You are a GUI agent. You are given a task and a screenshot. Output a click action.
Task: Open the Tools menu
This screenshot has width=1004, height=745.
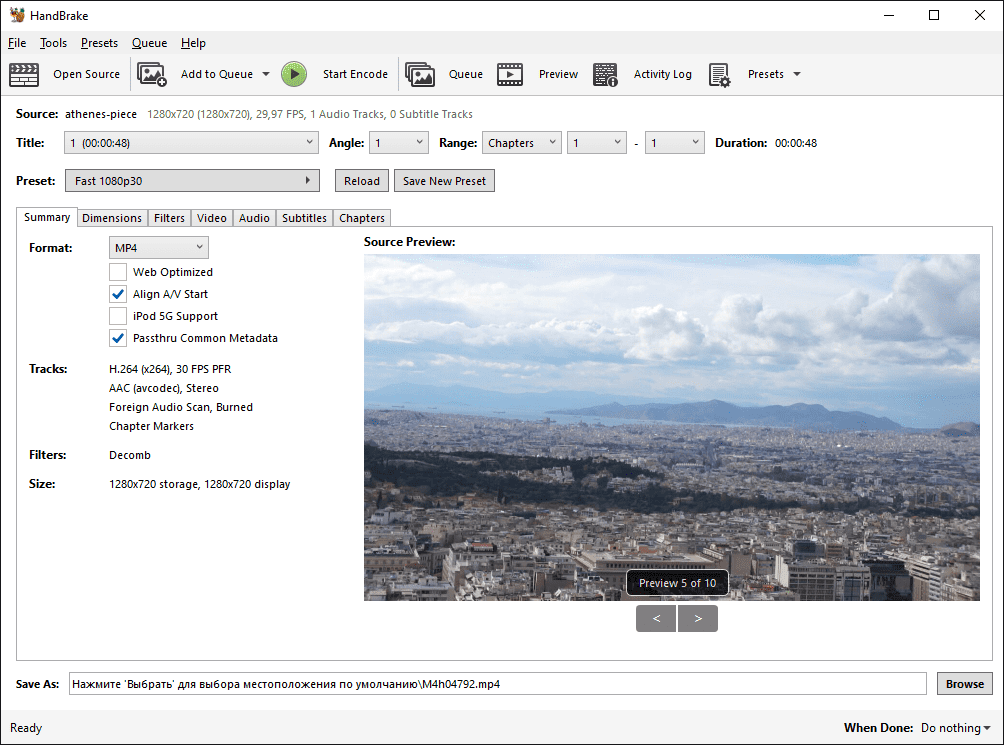pyautogui.click(x=53, y=43)
